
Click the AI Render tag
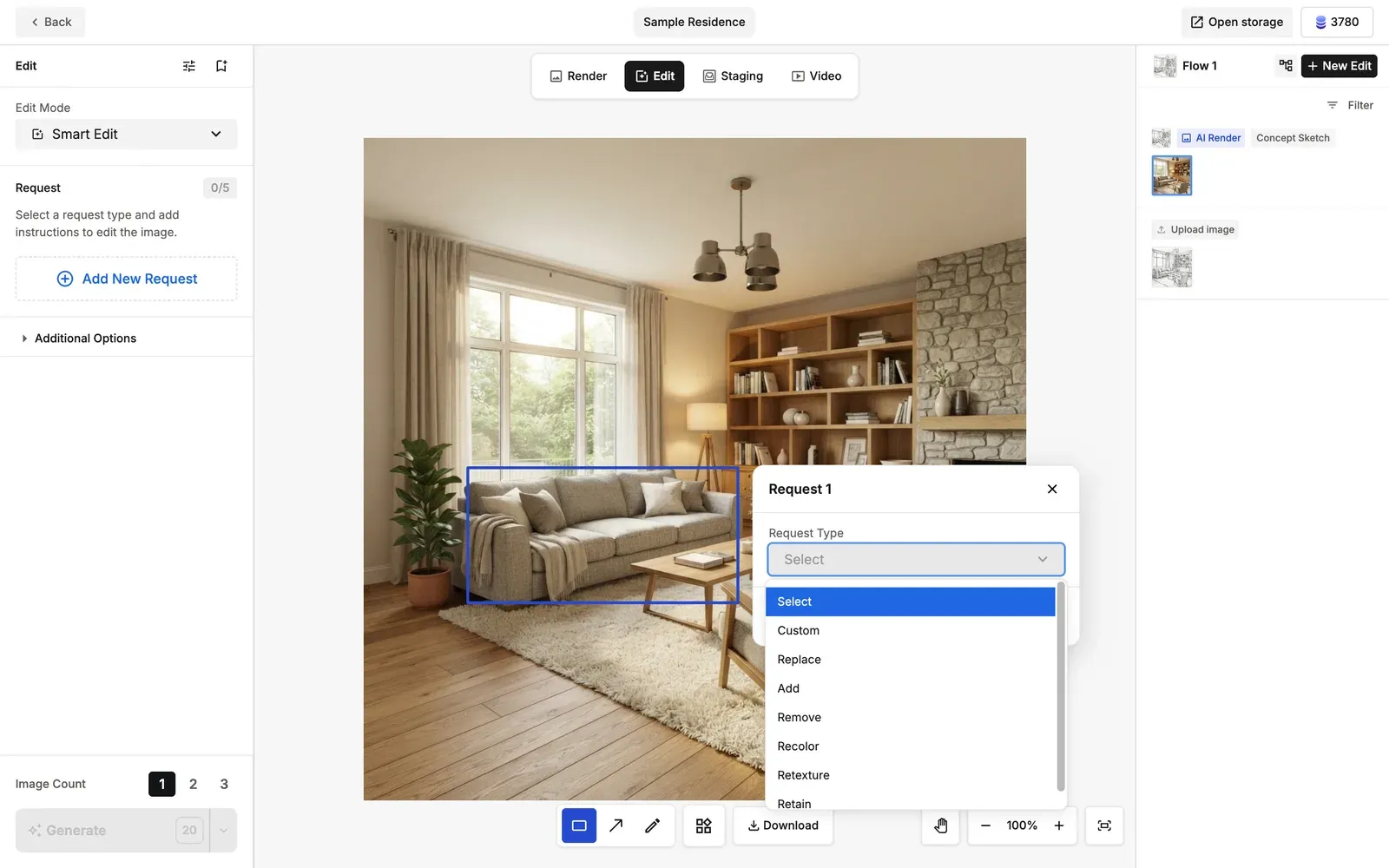point(1211,138)
